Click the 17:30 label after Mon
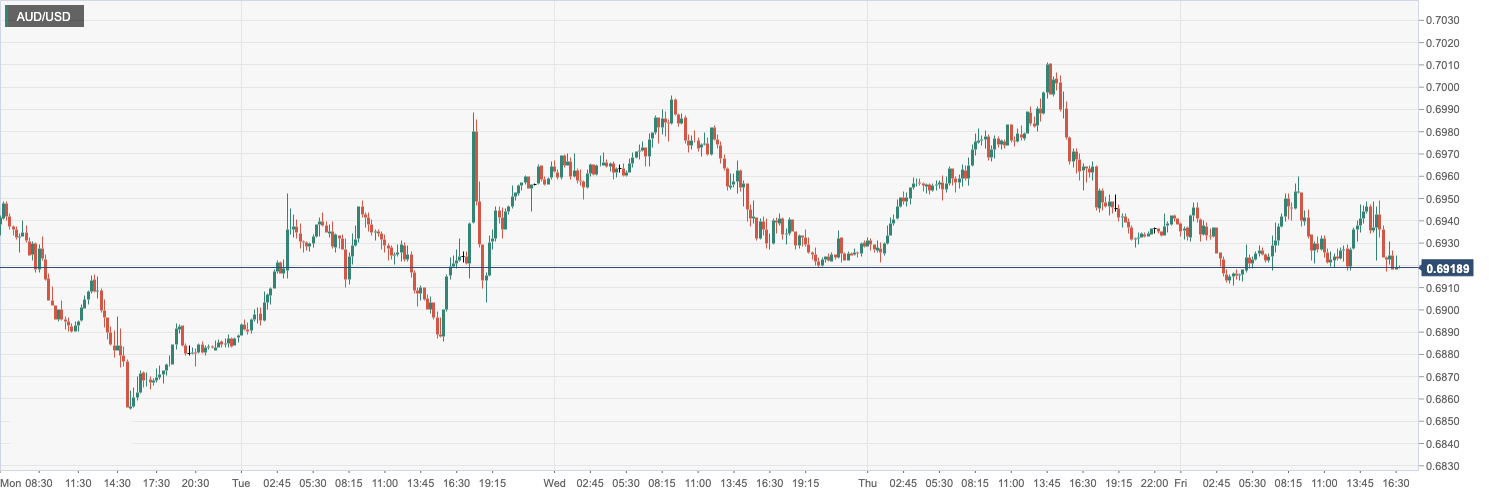 pyautogui.click(x=157, y=483)
